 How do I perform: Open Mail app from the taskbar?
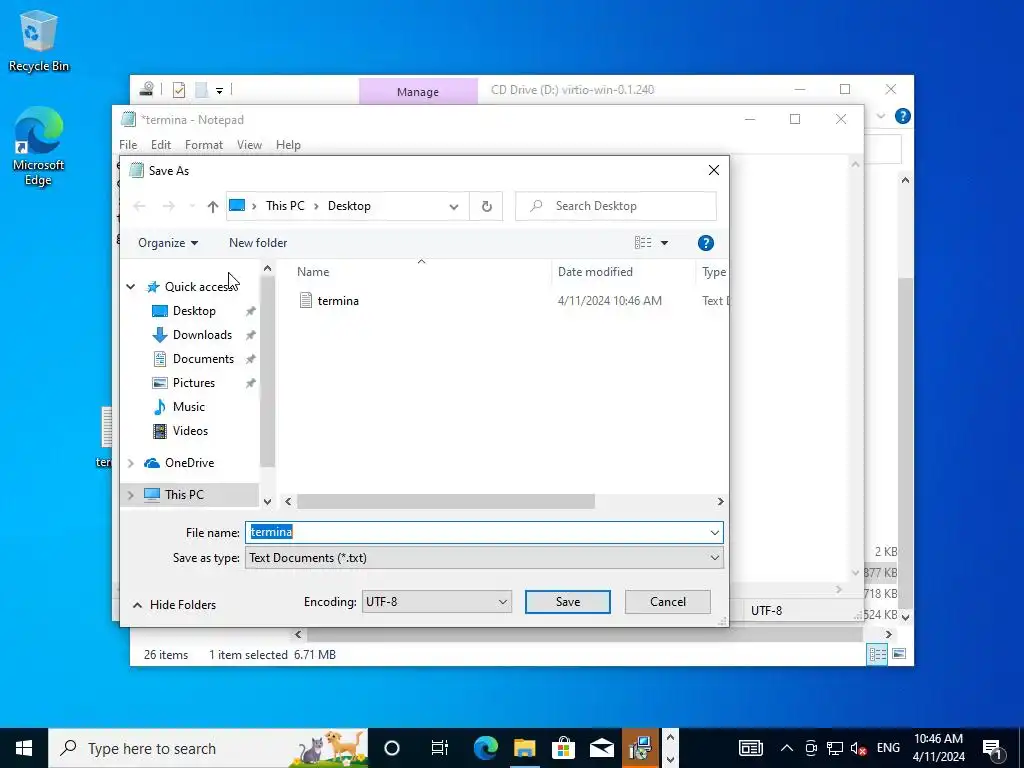[x=601, y=748]
